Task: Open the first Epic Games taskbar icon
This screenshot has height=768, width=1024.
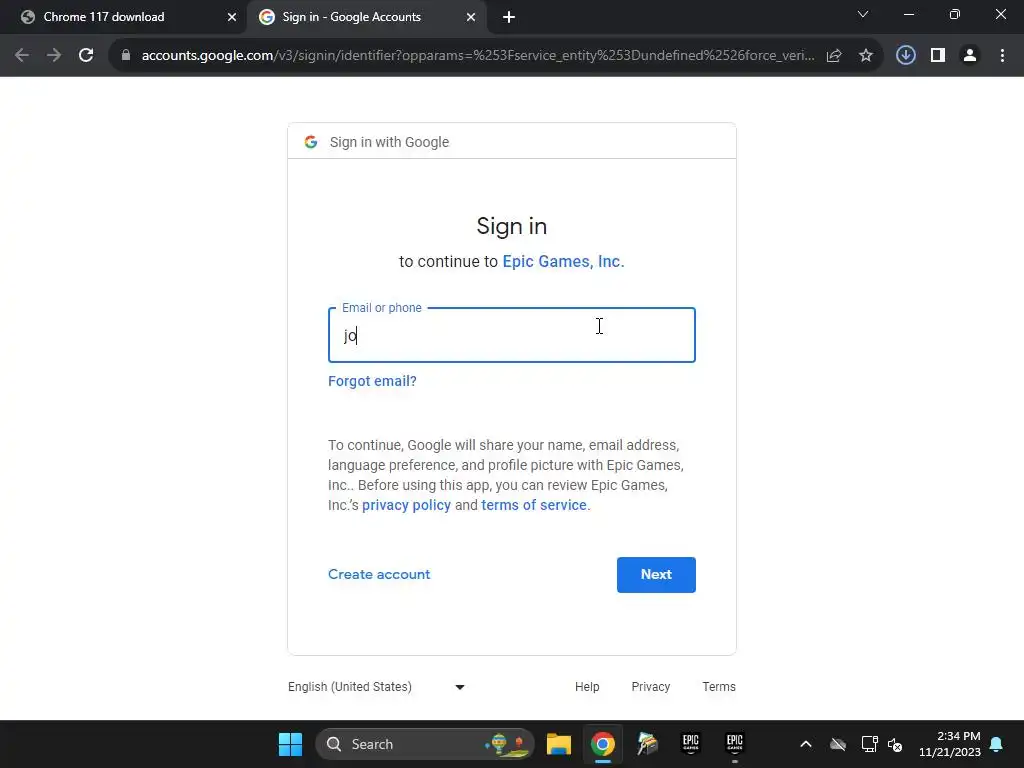Action: click(x=690, y=744)
